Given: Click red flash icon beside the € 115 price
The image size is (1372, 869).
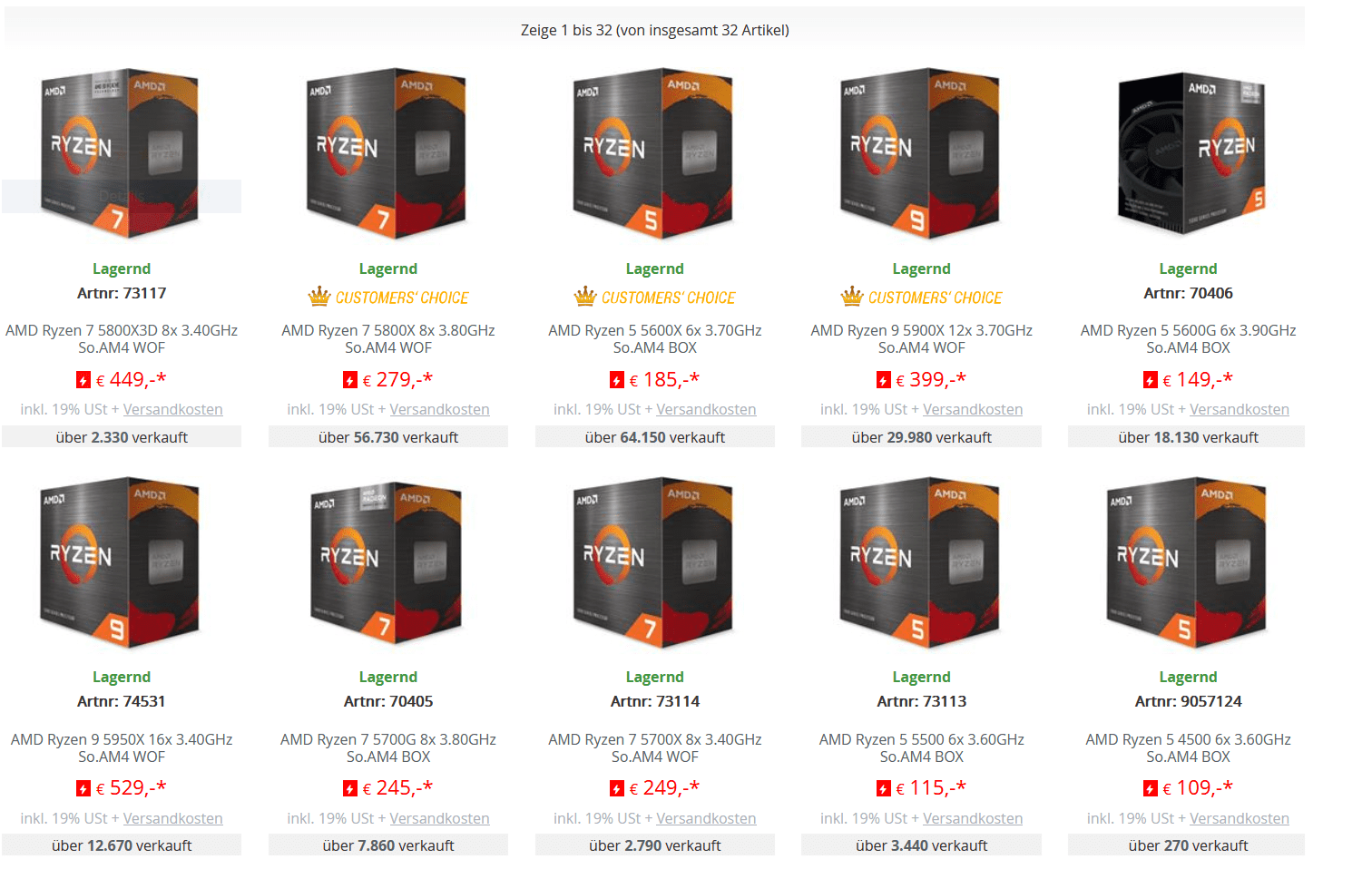Looking at the screenshot, I should [883, 788].
